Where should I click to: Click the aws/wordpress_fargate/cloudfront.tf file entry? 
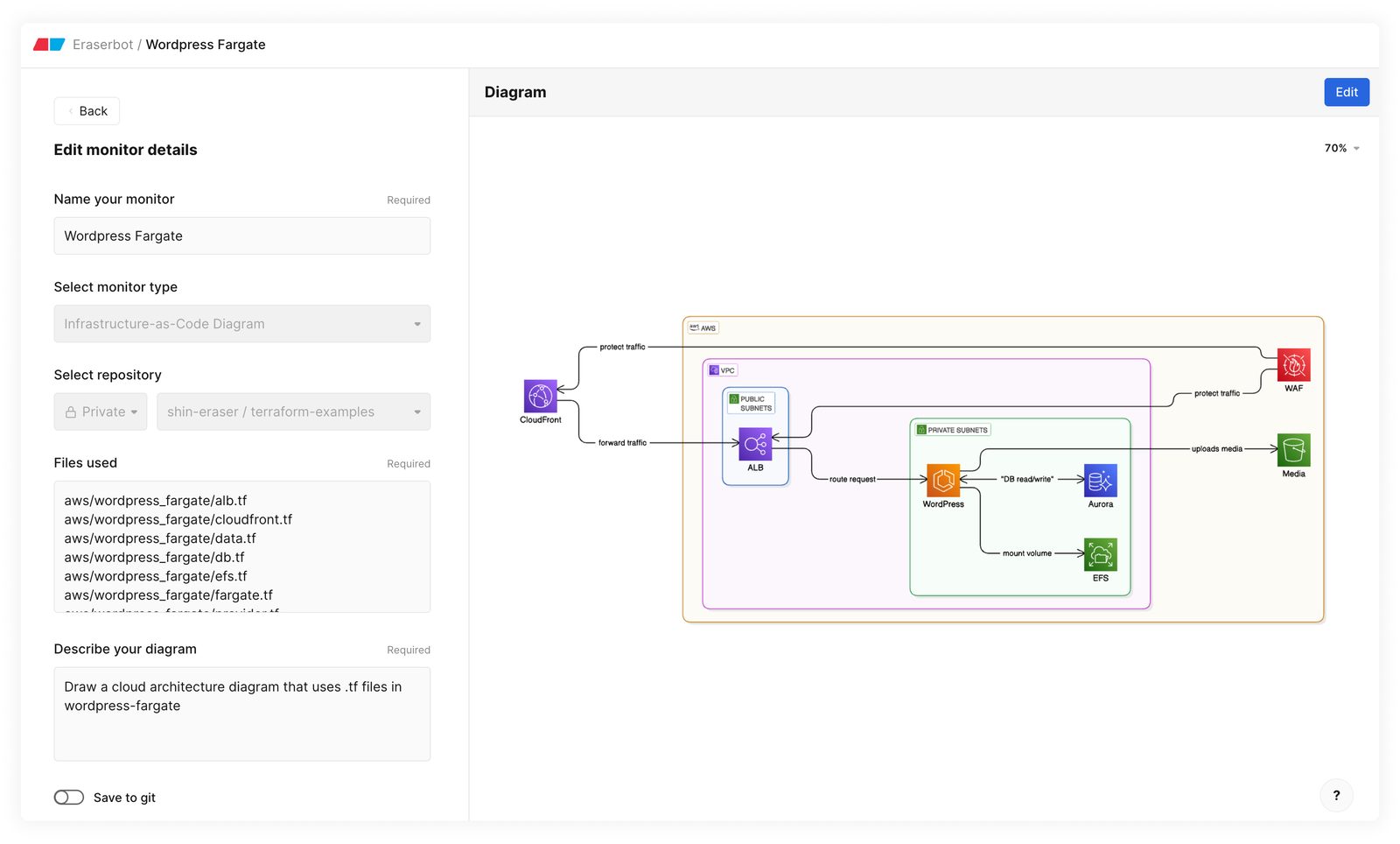(x=178, y=520)
